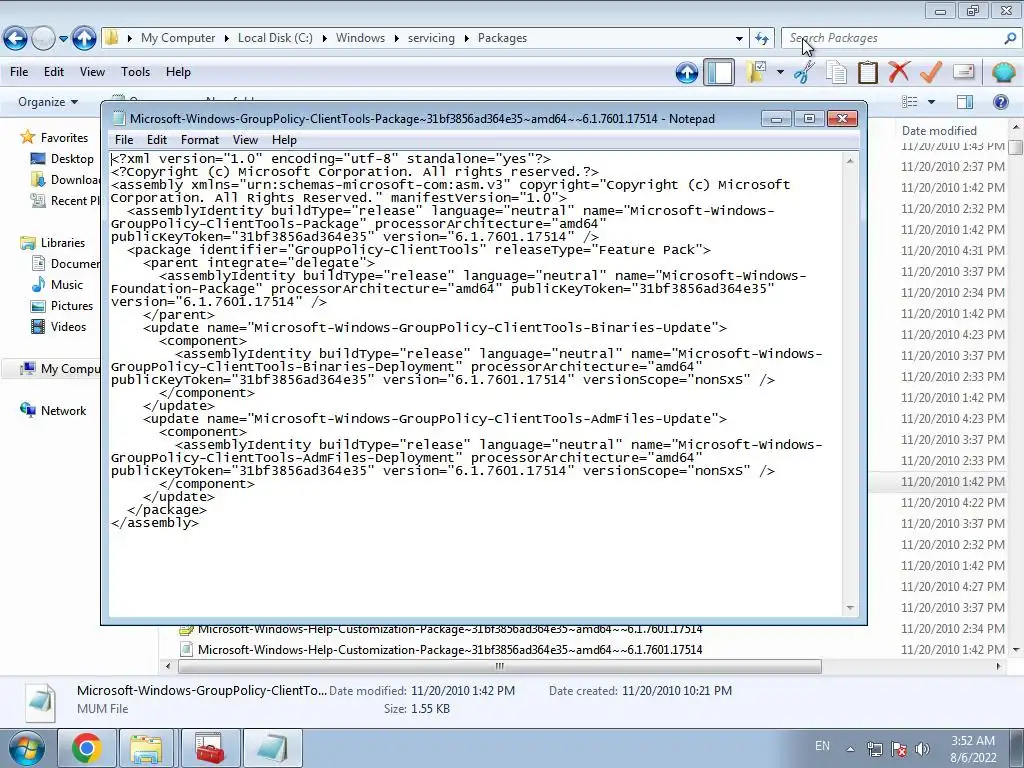Viewport: 1024px width, 768px height.
Task: Click the date cell '11/20/2010 4:31 PM'
Action: pos(953,251)
